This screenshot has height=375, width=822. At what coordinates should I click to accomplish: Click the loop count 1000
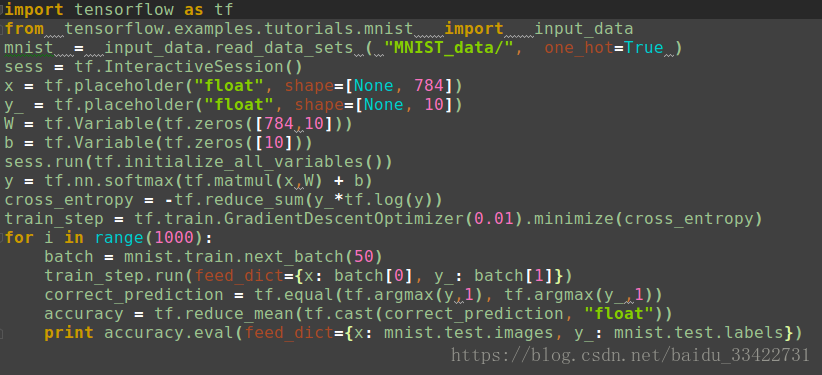point(174,238)
